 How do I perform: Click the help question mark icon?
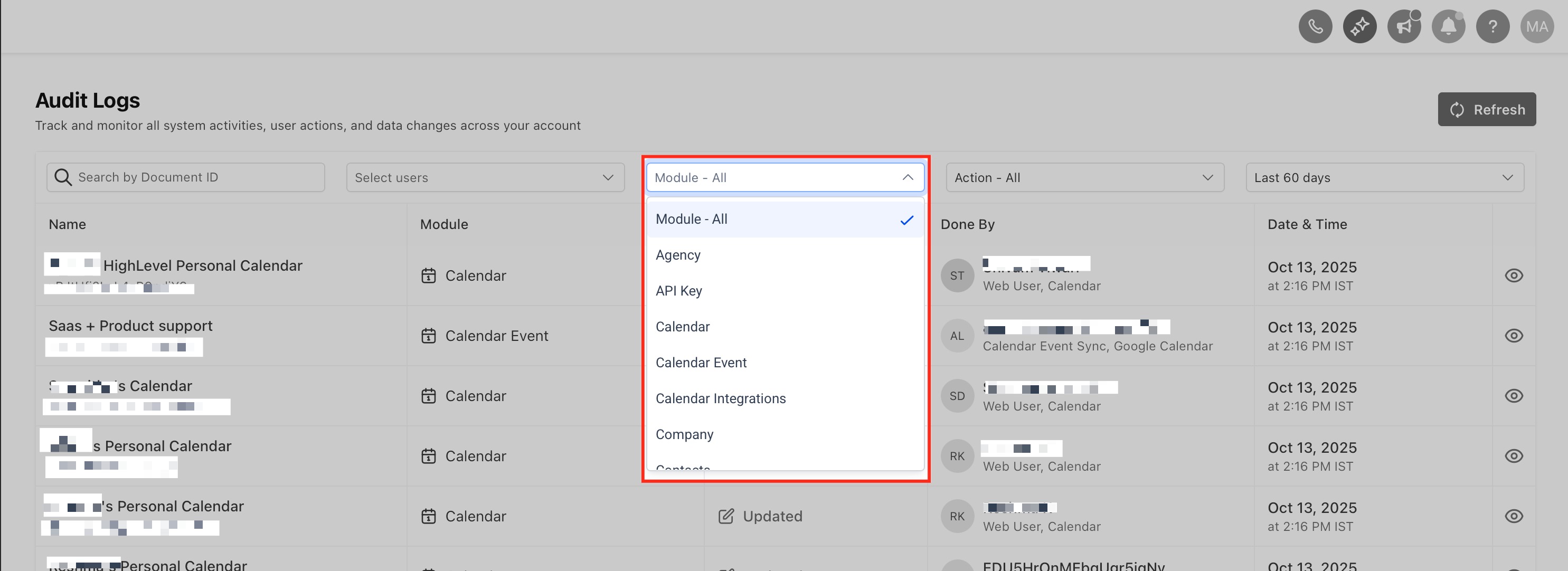1493,27
